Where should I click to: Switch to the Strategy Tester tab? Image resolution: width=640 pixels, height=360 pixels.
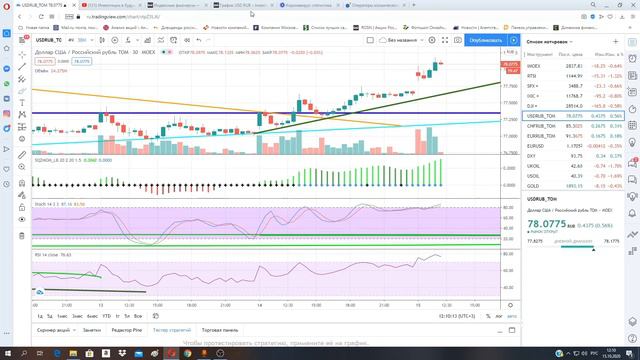pos(172,330)
